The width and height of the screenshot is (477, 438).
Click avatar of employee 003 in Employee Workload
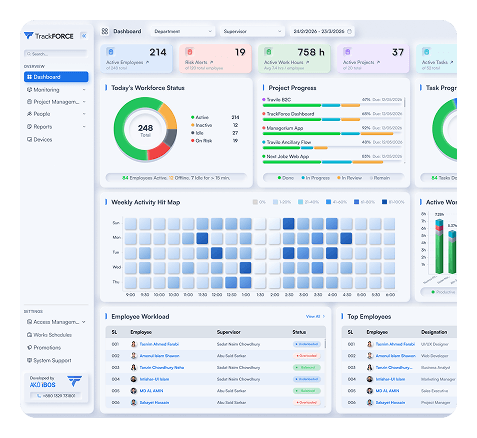pos(134,367)
